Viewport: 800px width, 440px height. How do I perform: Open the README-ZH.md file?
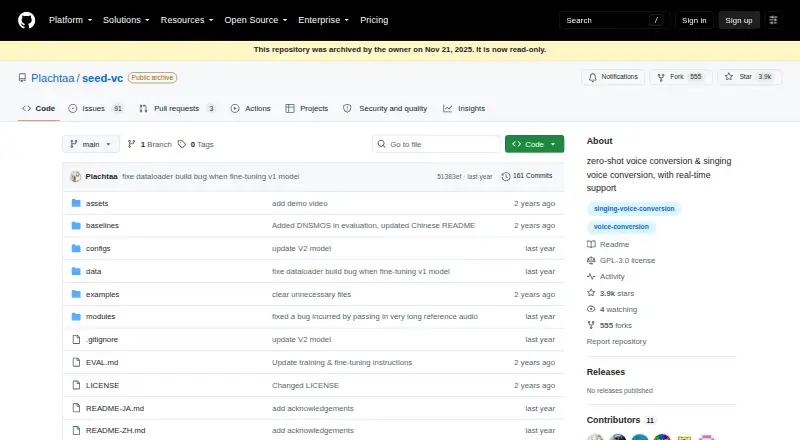pos(115,430)
